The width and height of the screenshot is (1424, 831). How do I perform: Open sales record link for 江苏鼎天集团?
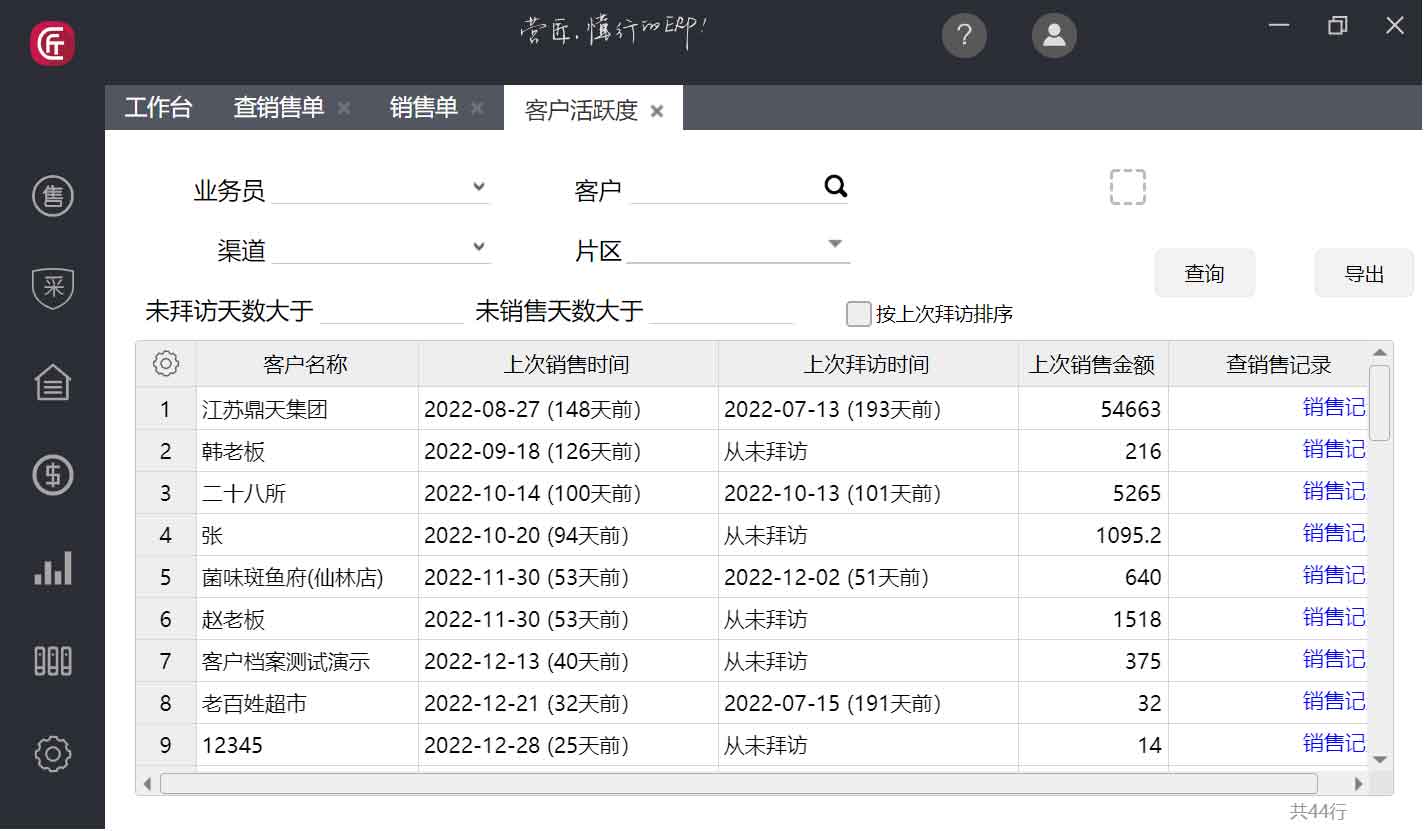pos(1334,408)
